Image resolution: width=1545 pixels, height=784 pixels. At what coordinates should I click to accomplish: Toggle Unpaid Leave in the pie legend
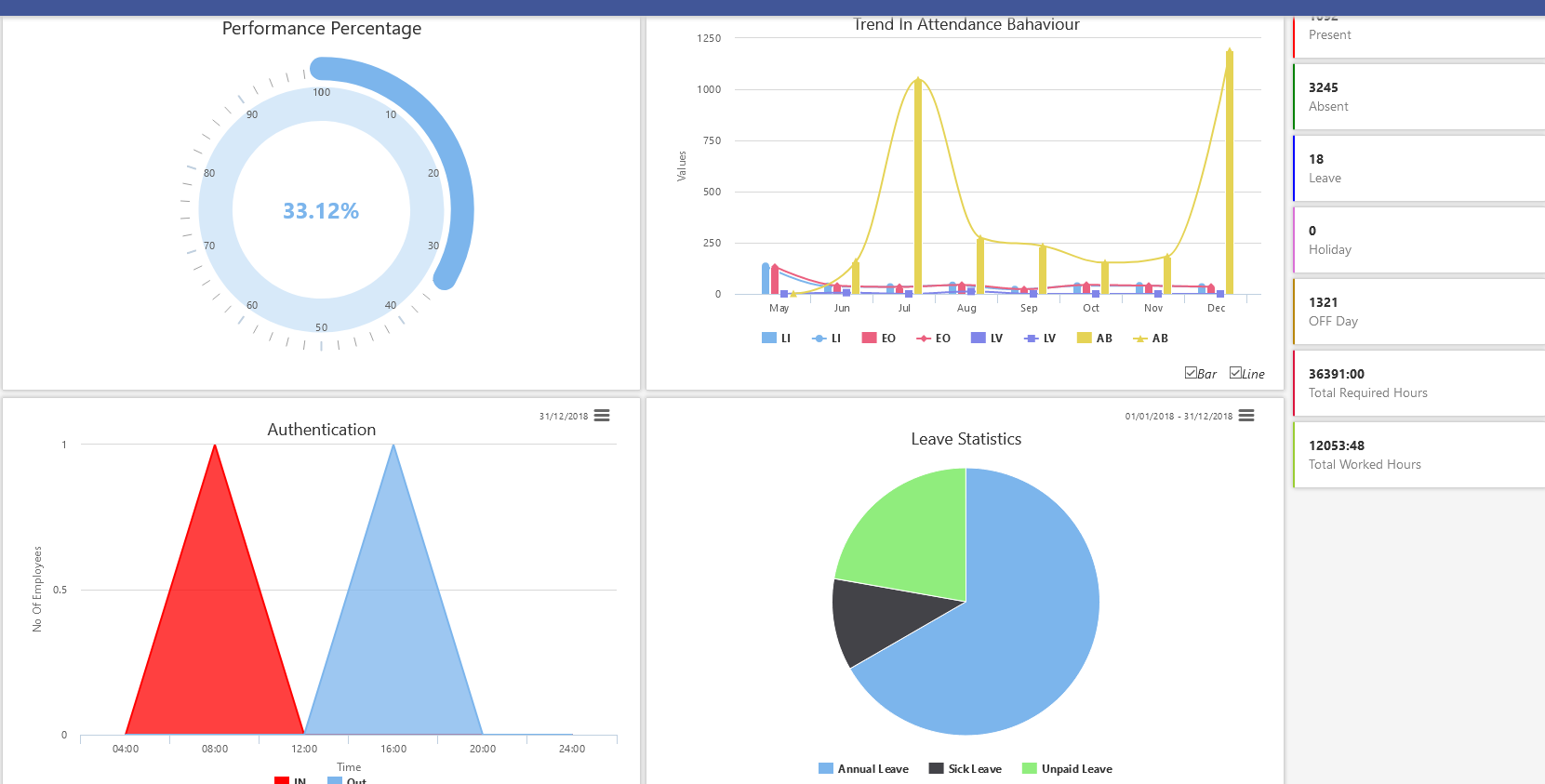click(x=1067, y=769)
